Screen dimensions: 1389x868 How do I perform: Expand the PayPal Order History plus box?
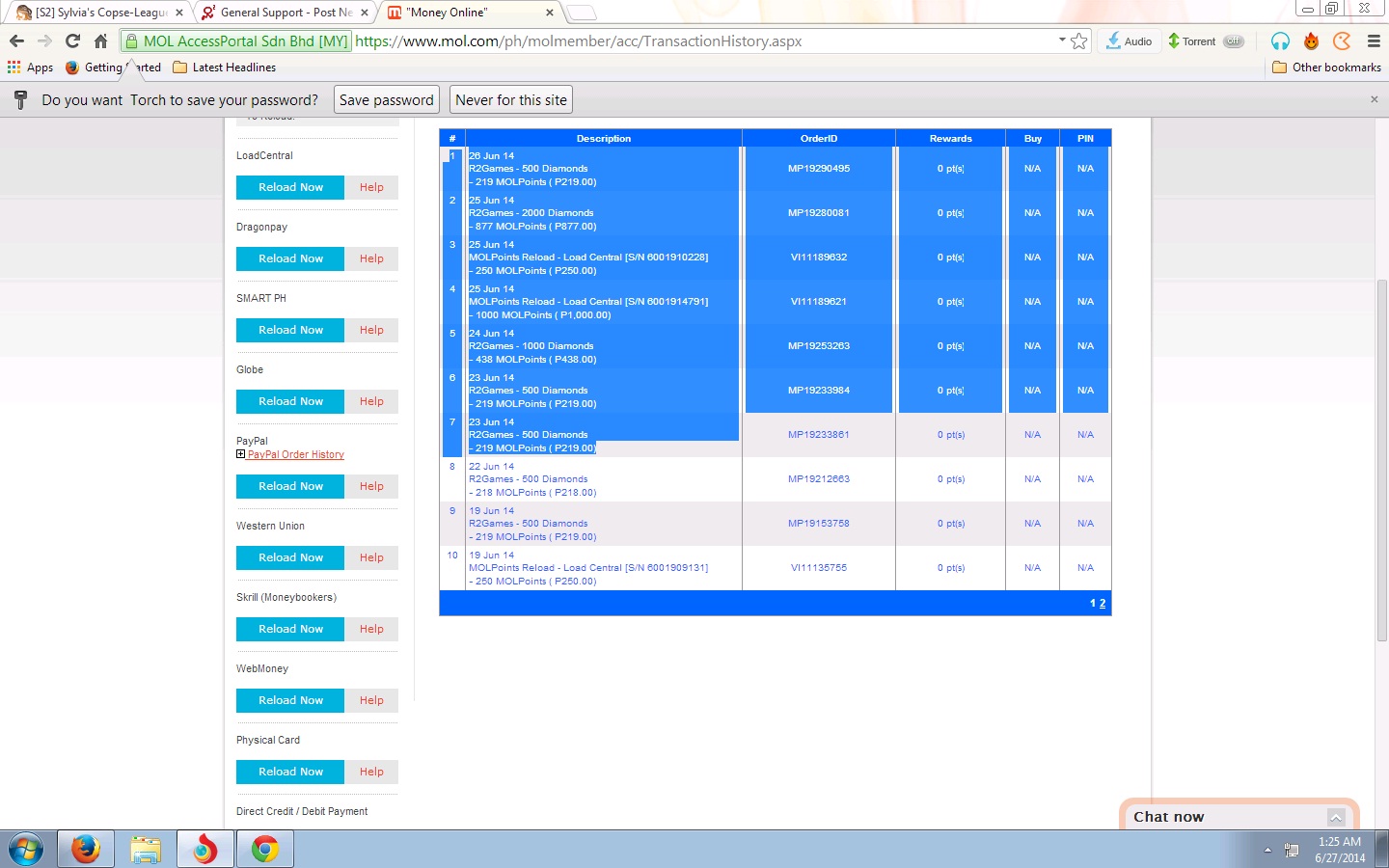(240, 454)
